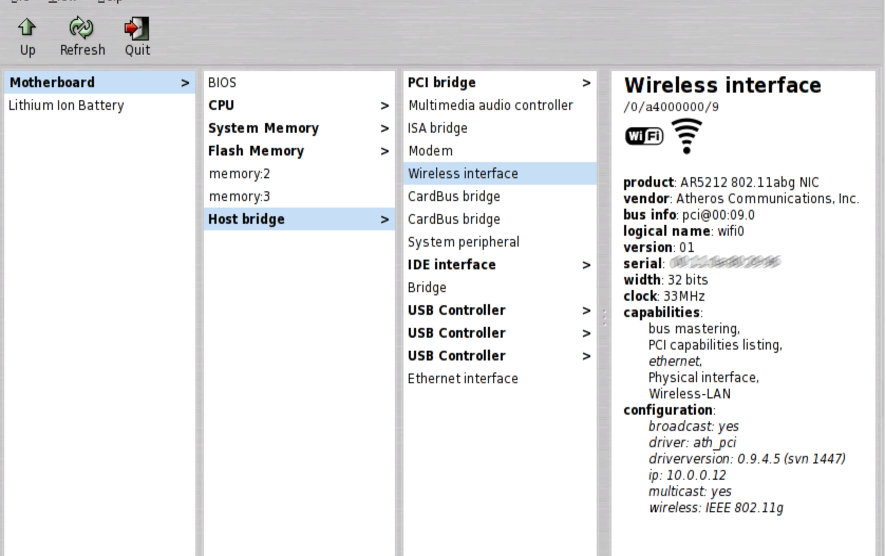Select Host bridge item
The height and width of the screenshot is (556, 886).
click(299, 219)
